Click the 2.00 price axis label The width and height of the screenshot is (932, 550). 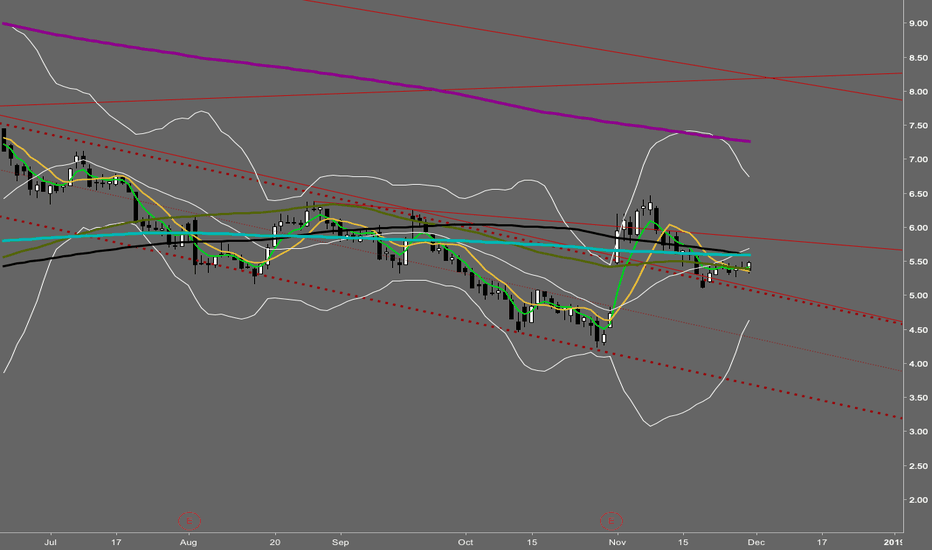(918, 500)
